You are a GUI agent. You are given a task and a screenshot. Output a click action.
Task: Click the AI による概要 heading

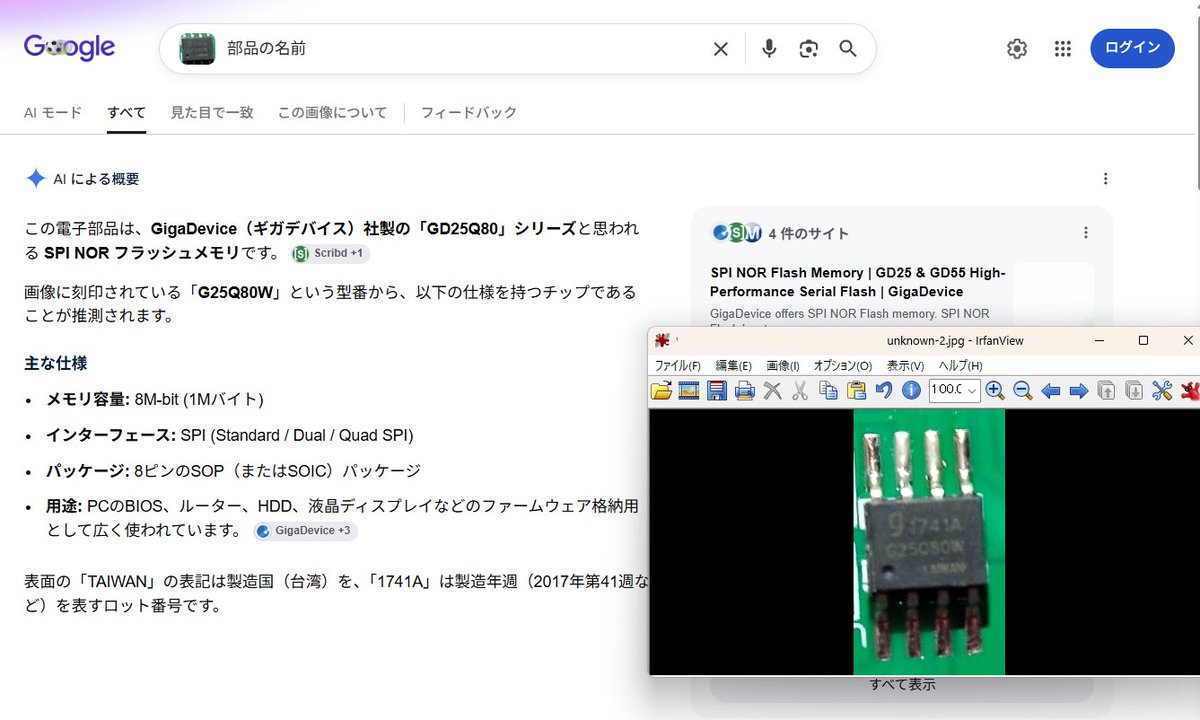tap(96, 179)
